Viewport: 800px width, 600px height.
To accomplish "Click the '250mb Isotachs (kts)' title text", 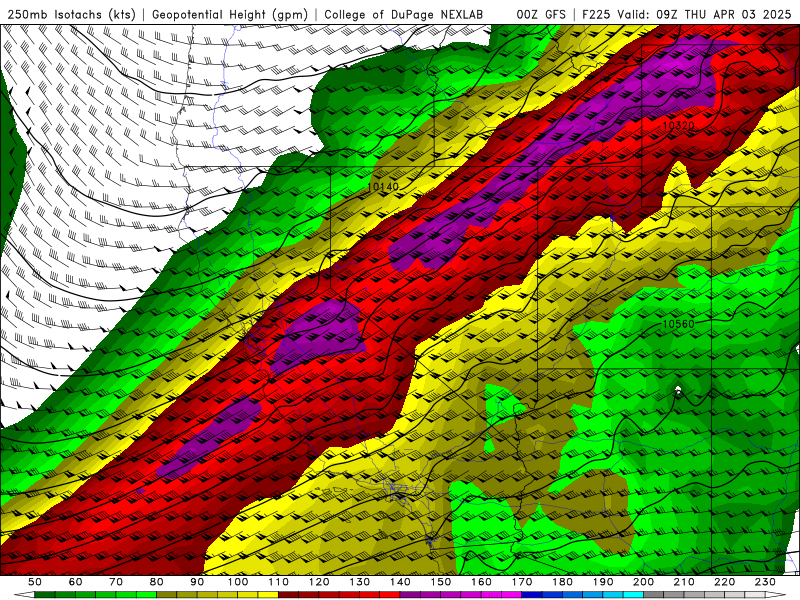I will (x=71, y=15).
